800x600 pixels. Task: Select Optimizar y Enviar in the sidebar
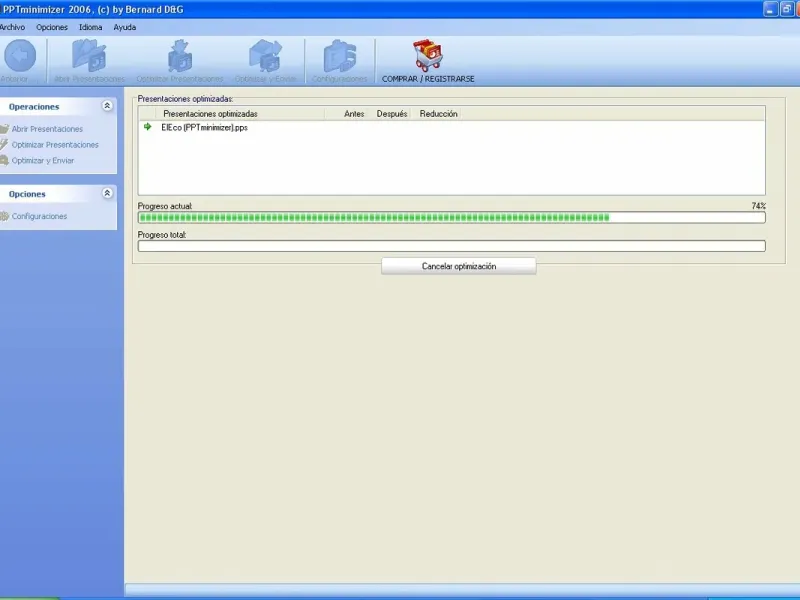coord(43,161)
